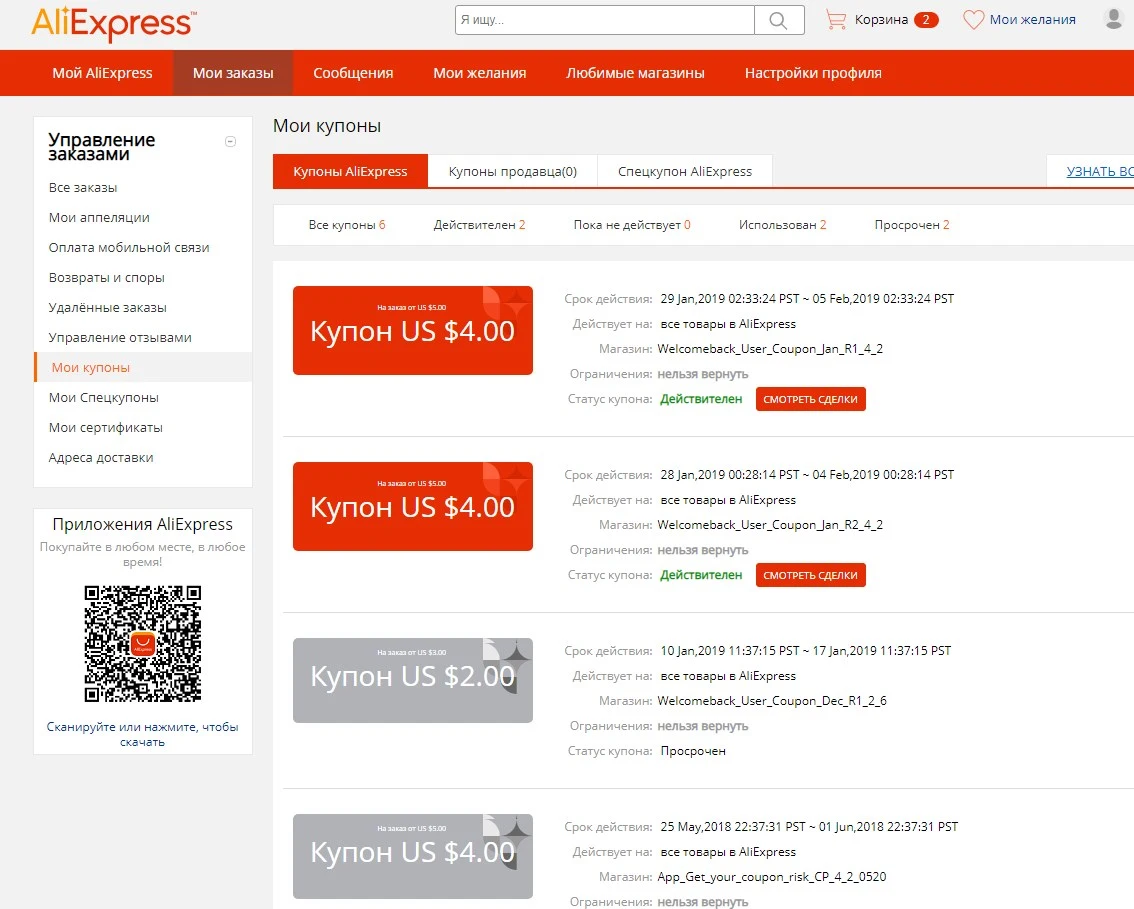Click Welcomeback_User_Coupon_Jan_R2_4_2 store name

click(770, 525)
